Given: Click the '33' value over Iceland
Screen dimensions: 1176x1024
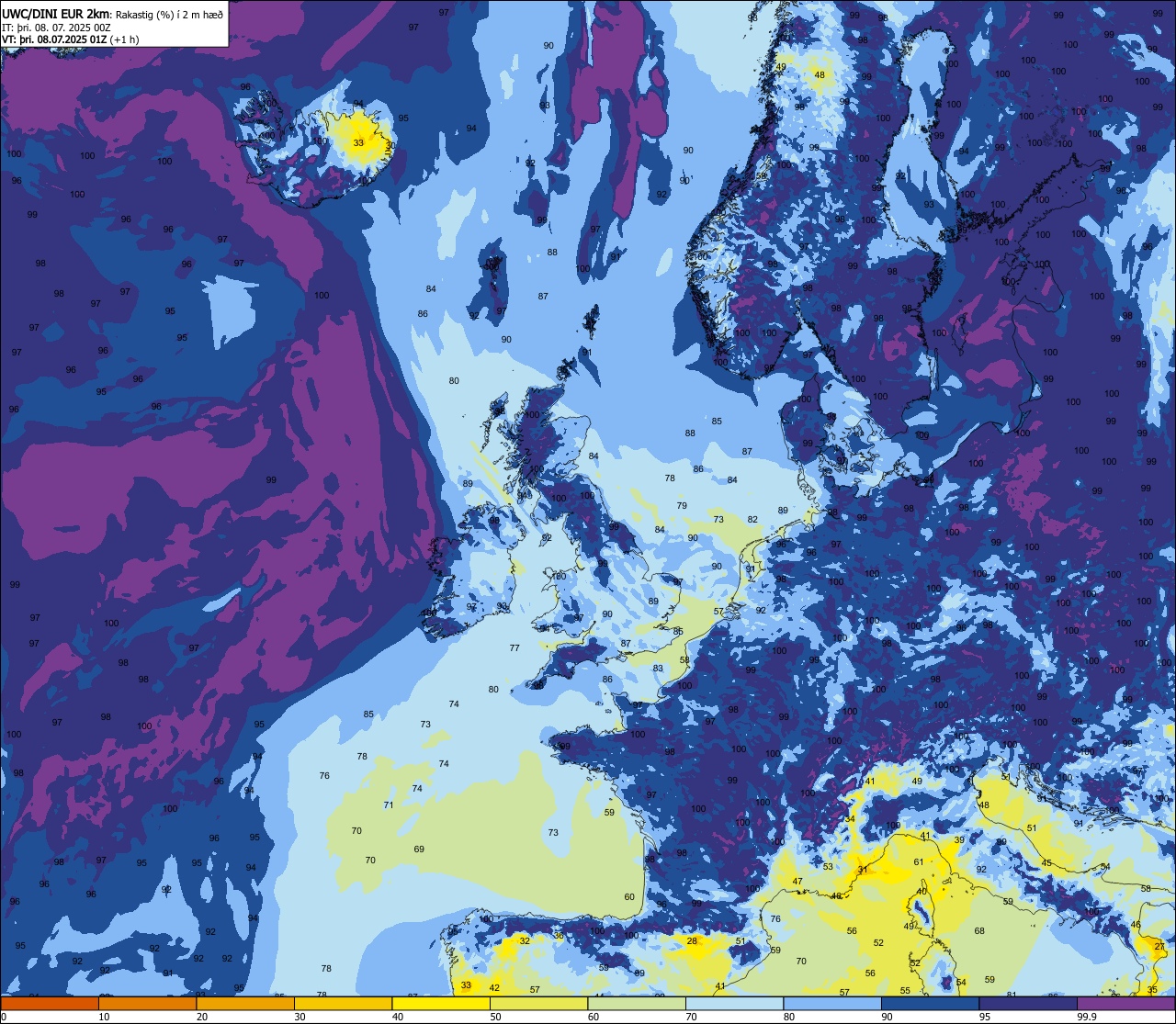Looking at the screenshot, I should pyautogui.click(x=358, y=142).
